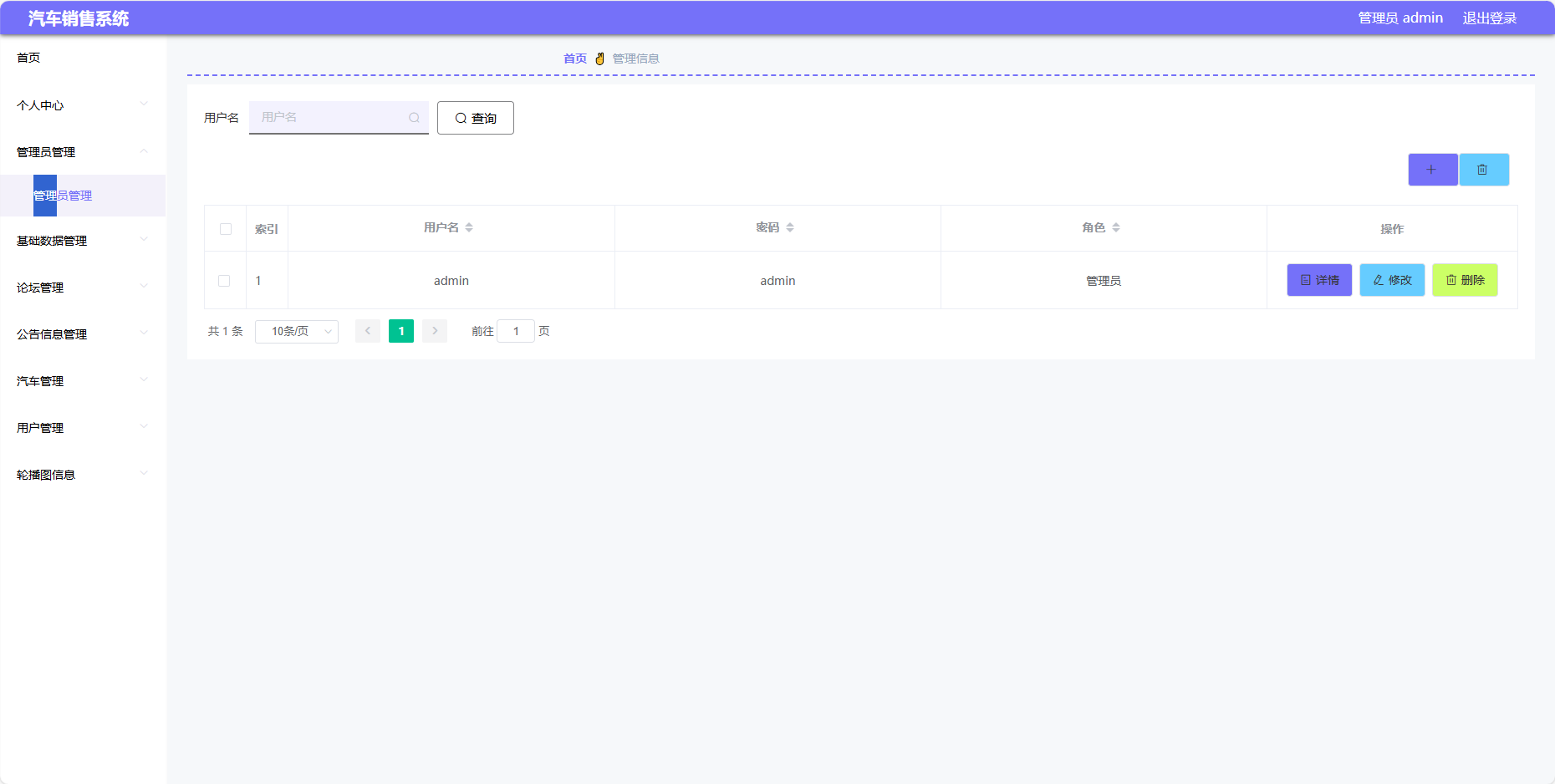Expand 公告信息管理 menu
This screenshot has width=1555, height=784.
click(x=83, y=334)
